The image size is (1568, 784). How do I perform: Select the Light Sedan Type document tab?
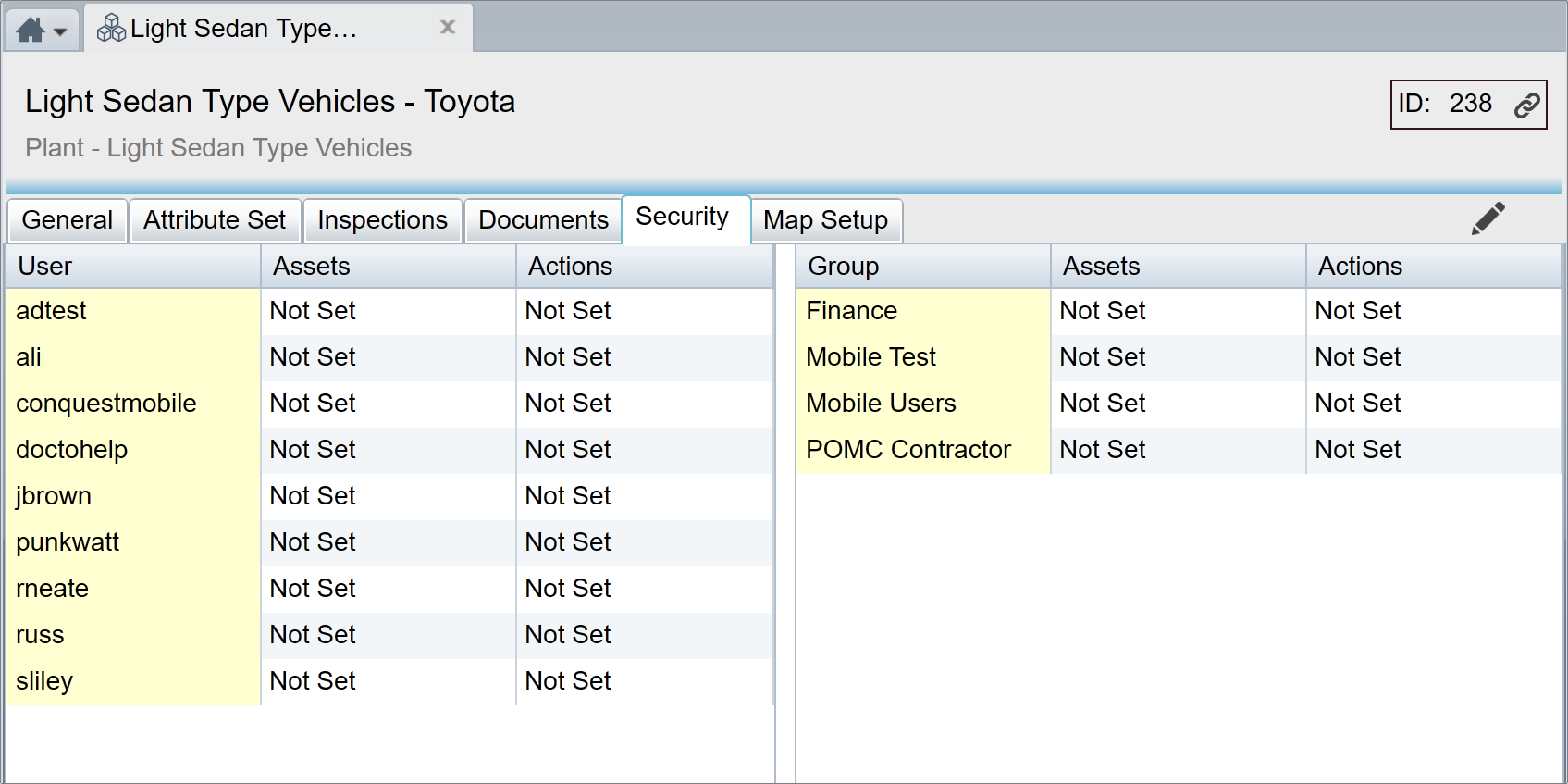coord(279,28)
